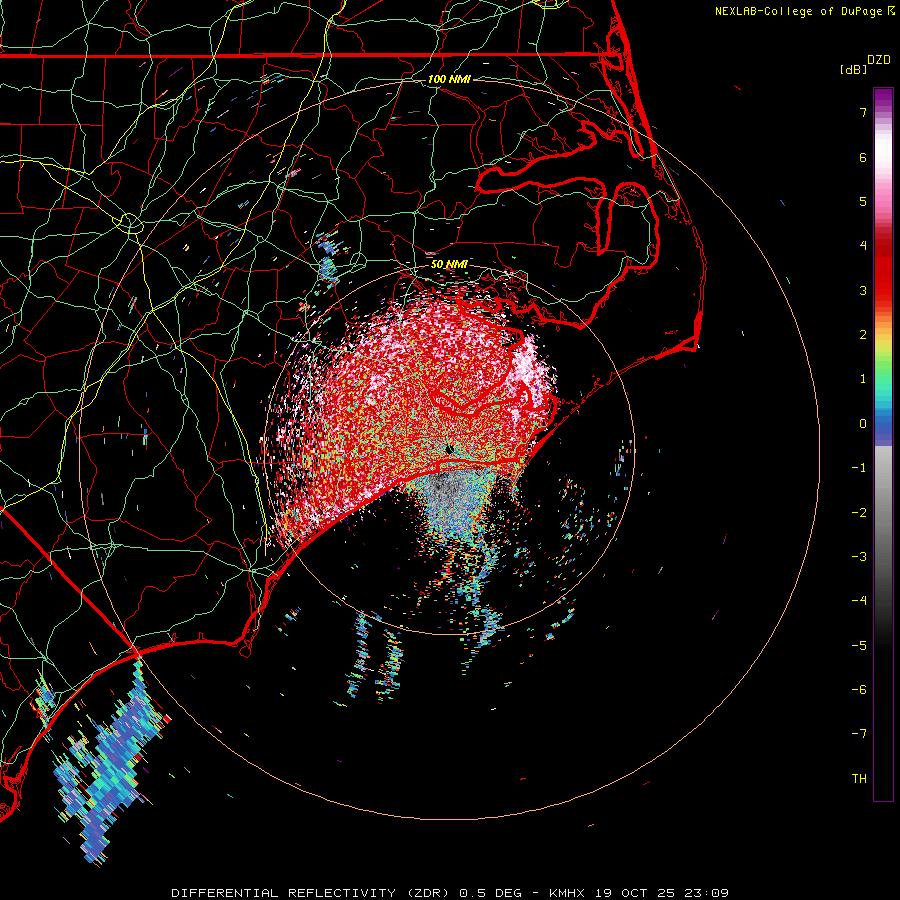Click the '-5' value on color scale
900x900 pixels.
(x=859, y=646)
